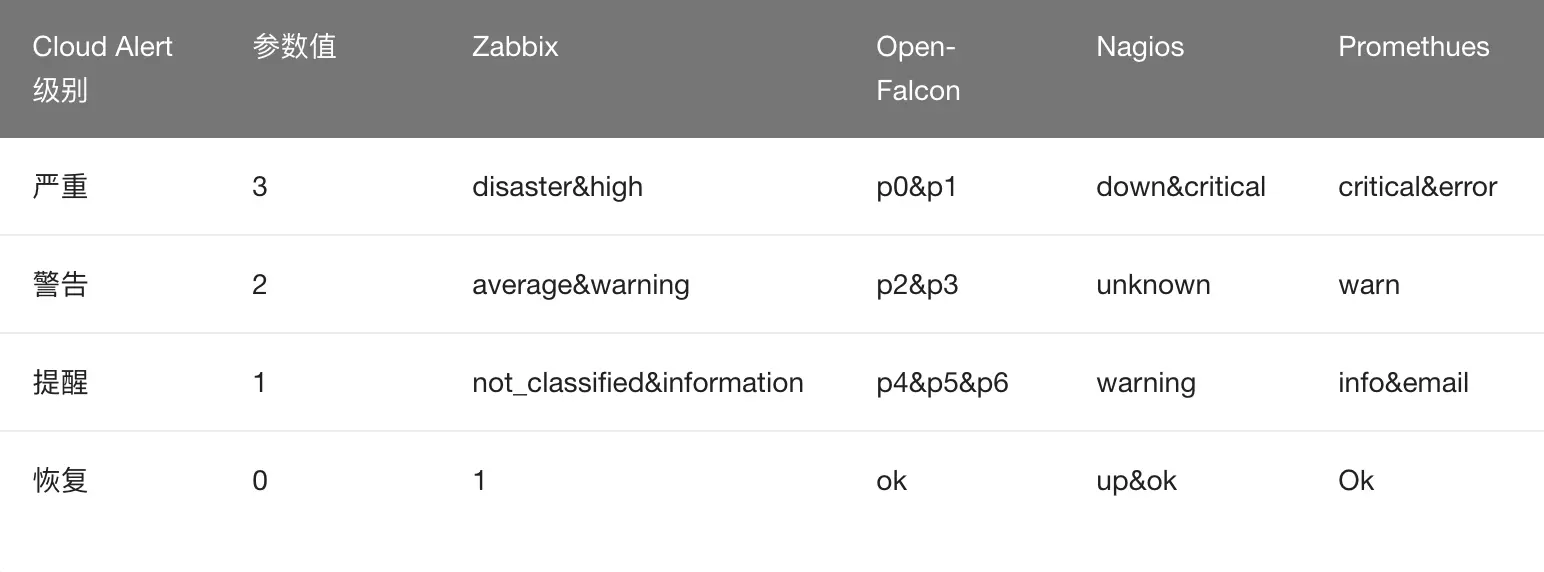Click the critical&error Promethues cell

click(x=1417, y=187)
